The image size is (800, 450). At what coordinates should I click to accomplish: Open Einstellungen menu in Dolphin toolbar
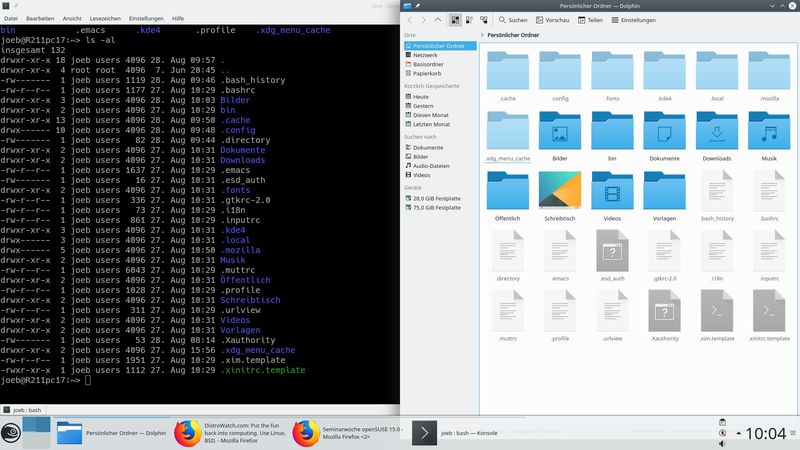[634, 20]
